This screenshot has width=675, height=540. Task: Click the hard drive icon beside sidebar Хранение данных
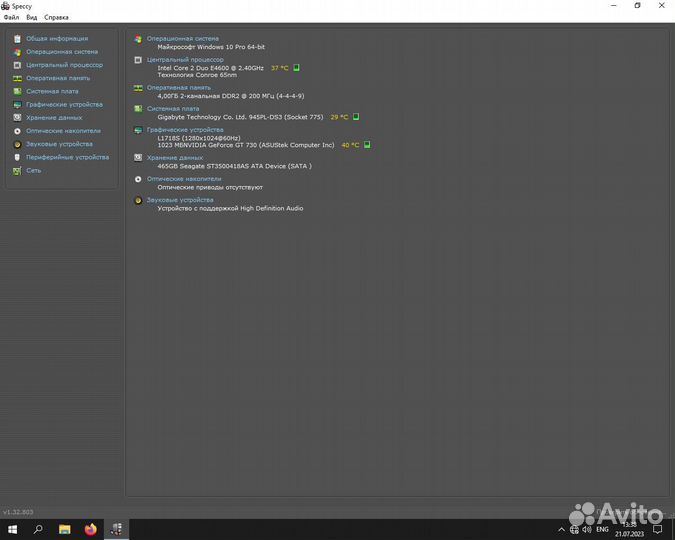coord(17,117)
